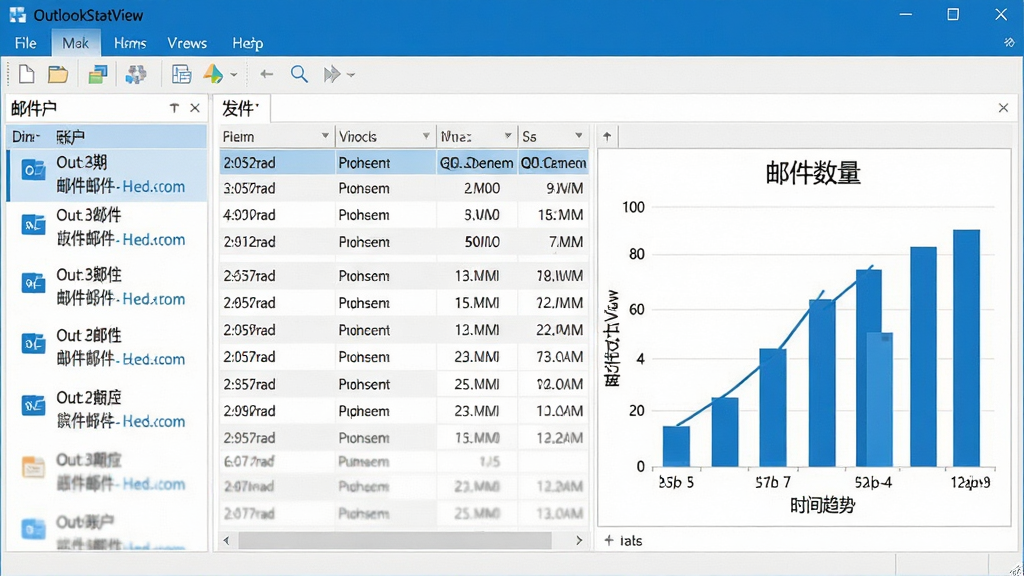
Task: Click the 账户 column header in sidebar
Action: click(x=71, y=137)
